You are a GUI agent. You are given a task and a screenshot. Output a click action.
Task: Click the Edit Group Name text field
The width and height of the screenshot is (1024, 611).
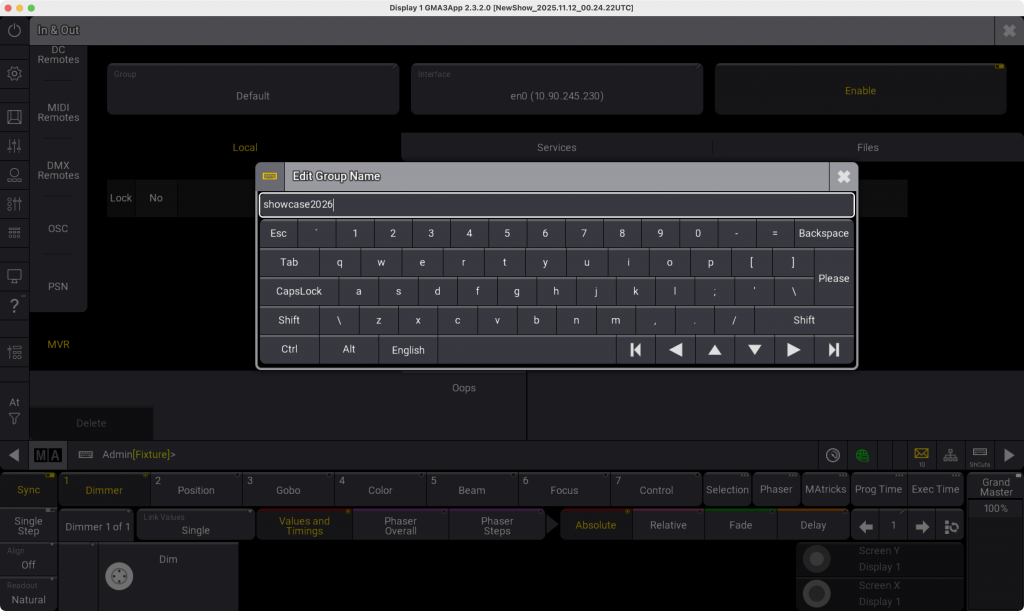tap(556, 205)
